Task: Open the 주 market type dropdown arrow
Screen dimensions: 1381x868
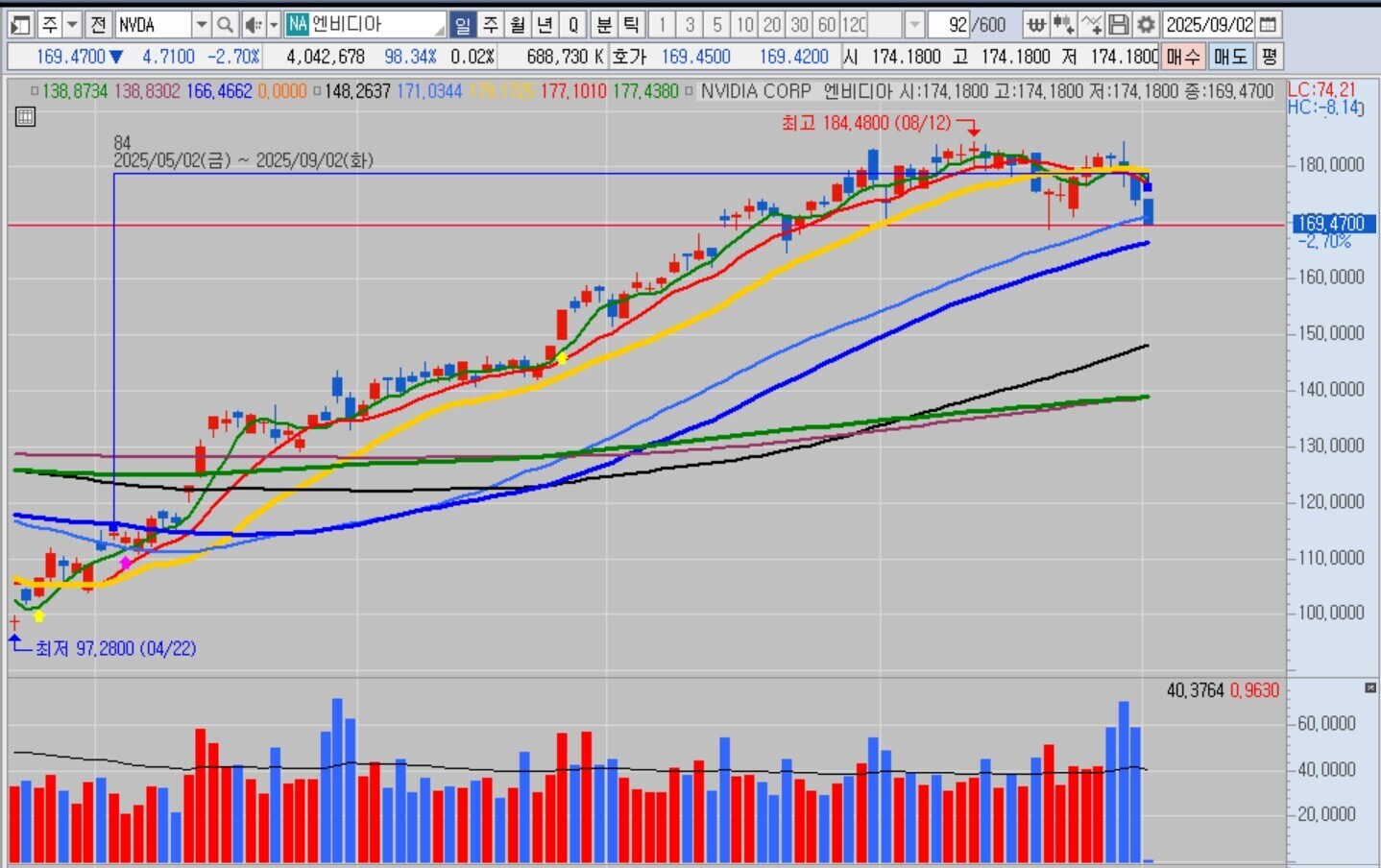Action: [72, 24]
